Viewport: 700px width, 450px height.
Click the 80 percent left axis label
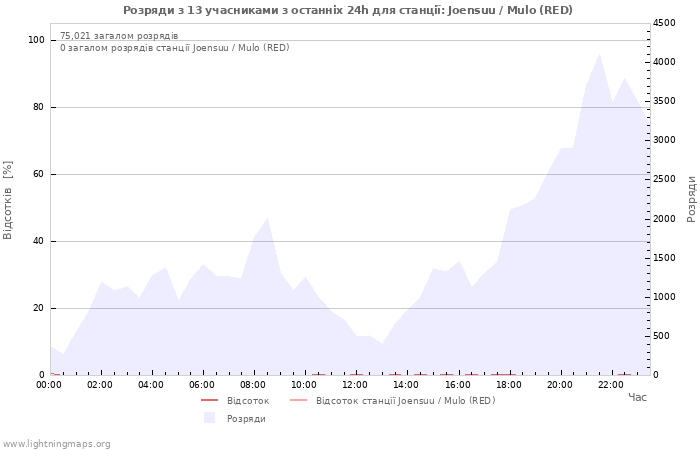(x=38, y=107)
